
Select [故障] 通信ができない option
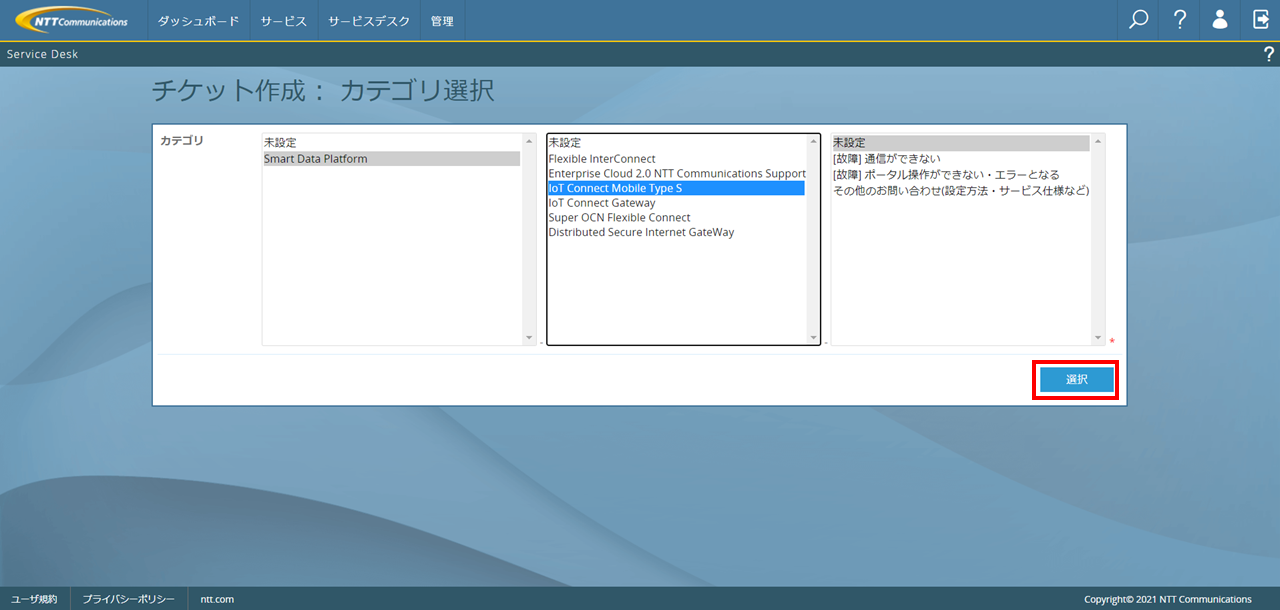(x=961, y=158)
